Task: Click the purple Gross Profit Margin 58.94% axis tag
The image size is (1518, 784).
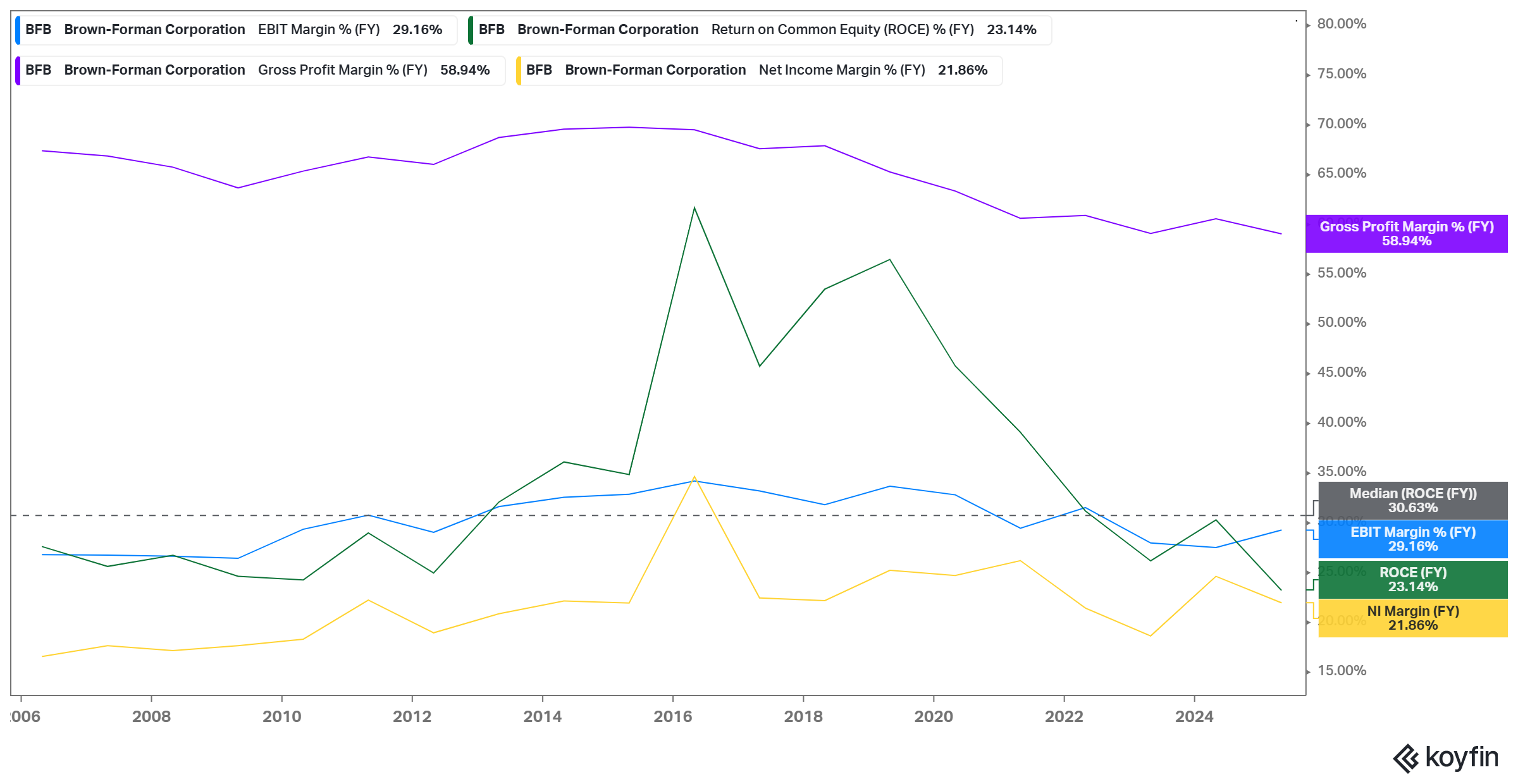Action: [x=1407, y=234]
